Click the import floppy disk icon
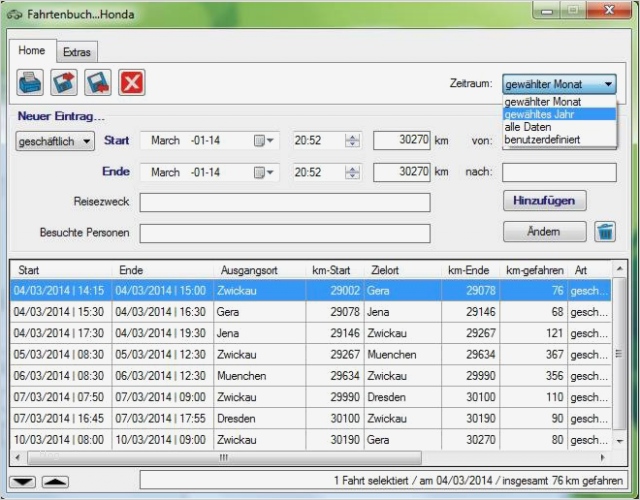The height and width of the screenshot is (500, 640). (x=98, y=82)
